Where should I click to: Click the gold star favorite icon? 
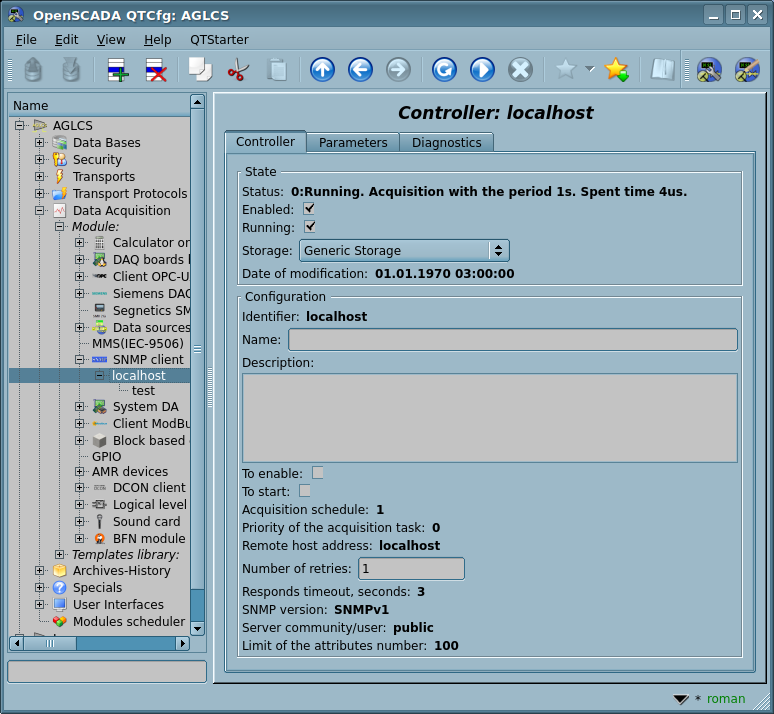point(616,70)
